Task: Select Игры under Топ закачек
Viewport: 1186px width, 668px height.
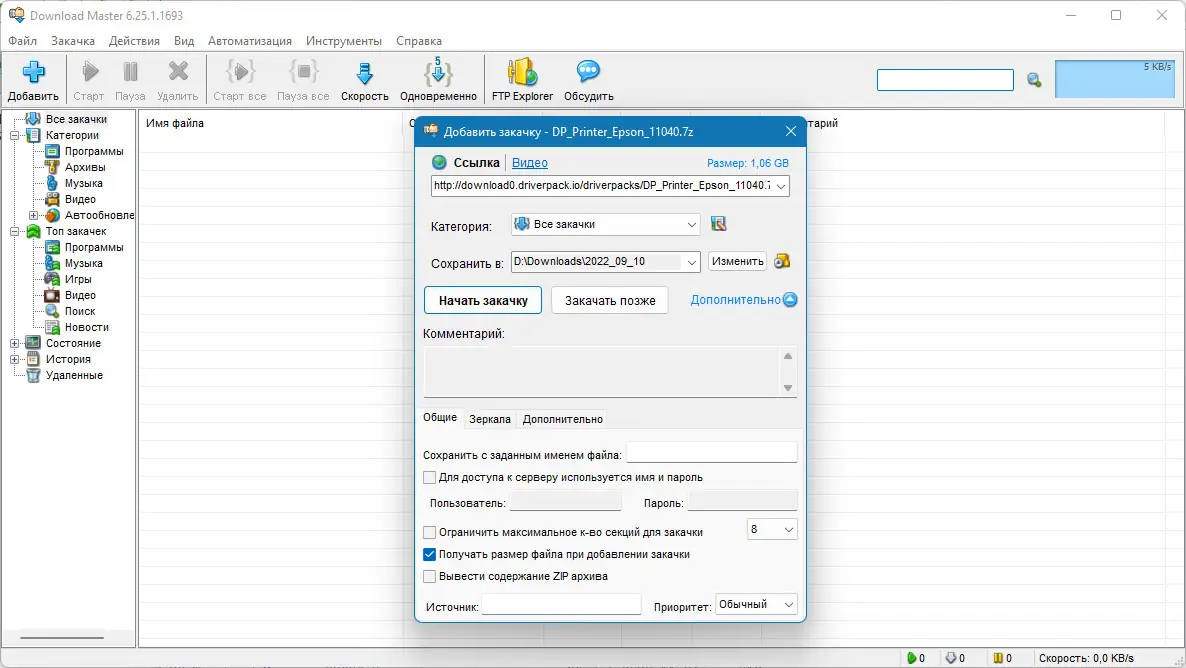Action: [78, 279]
